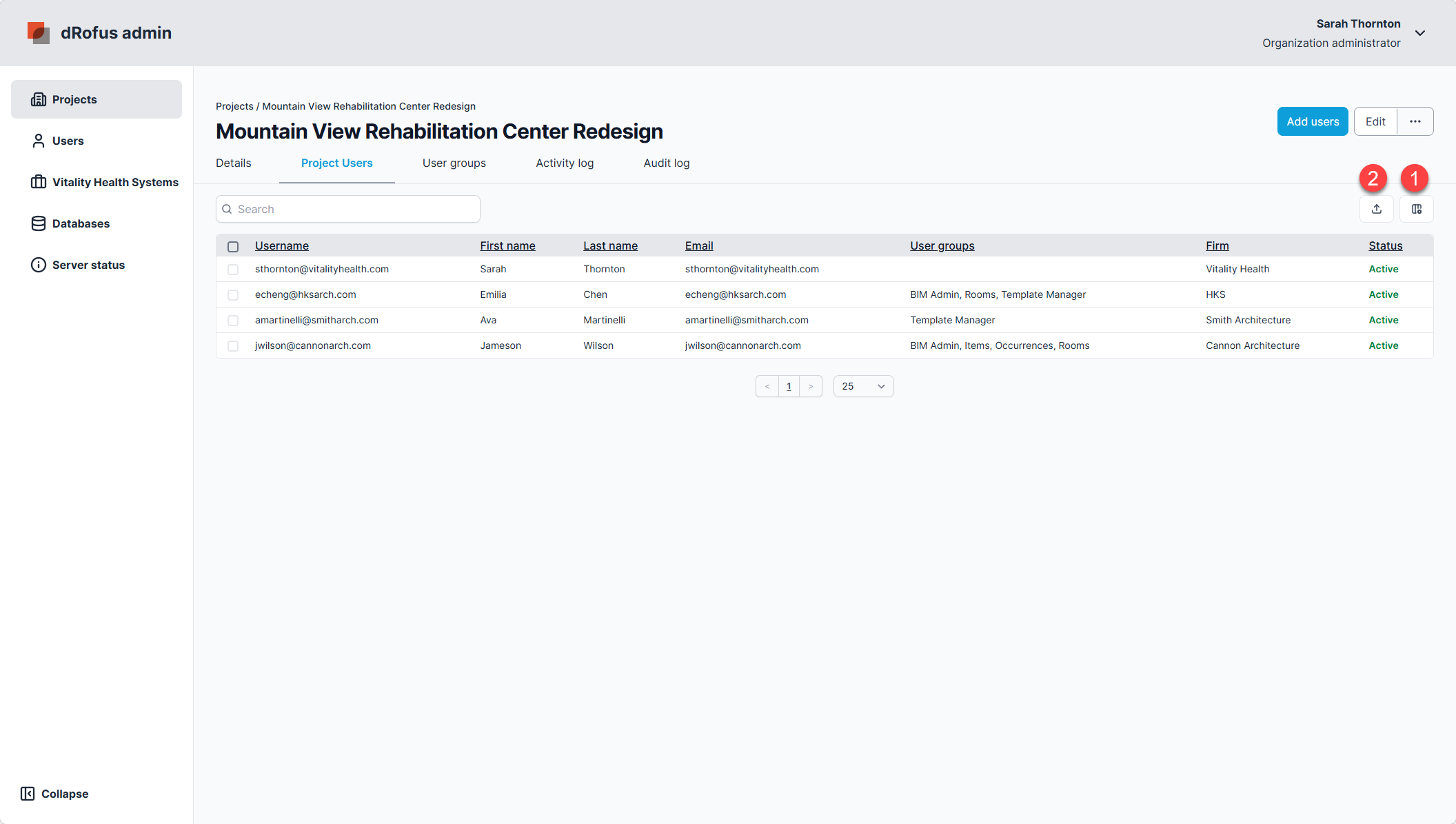
Task: Follow the Projects breadcrumb link
Action: click(234, 106)
